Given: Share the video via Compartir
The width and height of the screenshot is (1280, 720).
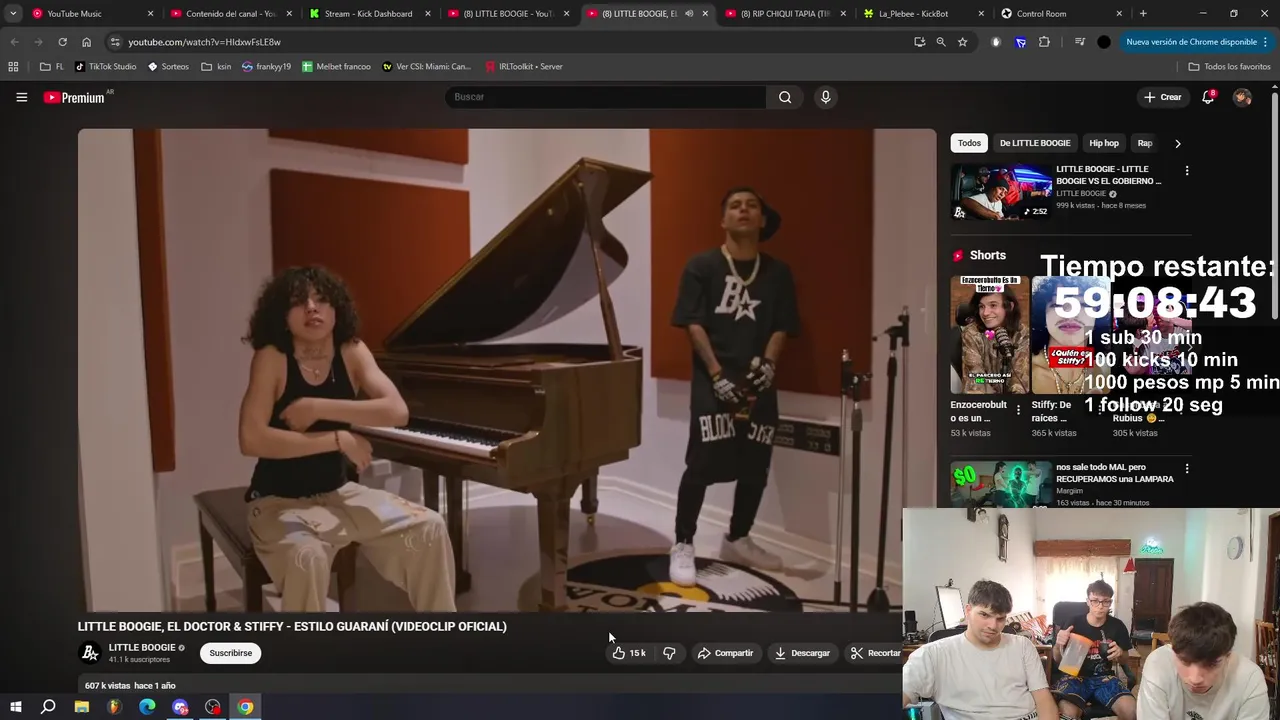Looking at the screenshot, I should [726, 653].
